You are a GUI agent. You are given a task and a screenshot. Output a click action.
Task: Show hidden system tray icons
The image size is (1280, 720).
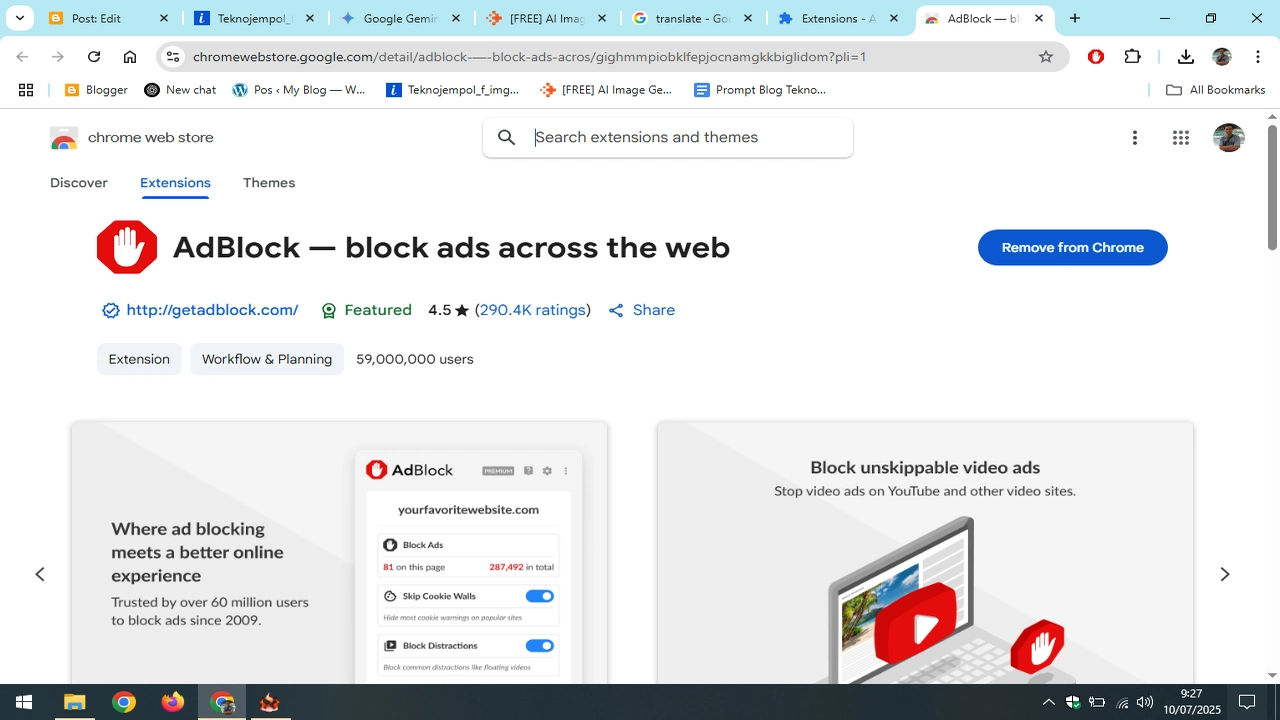click(x=1049, y=702)
